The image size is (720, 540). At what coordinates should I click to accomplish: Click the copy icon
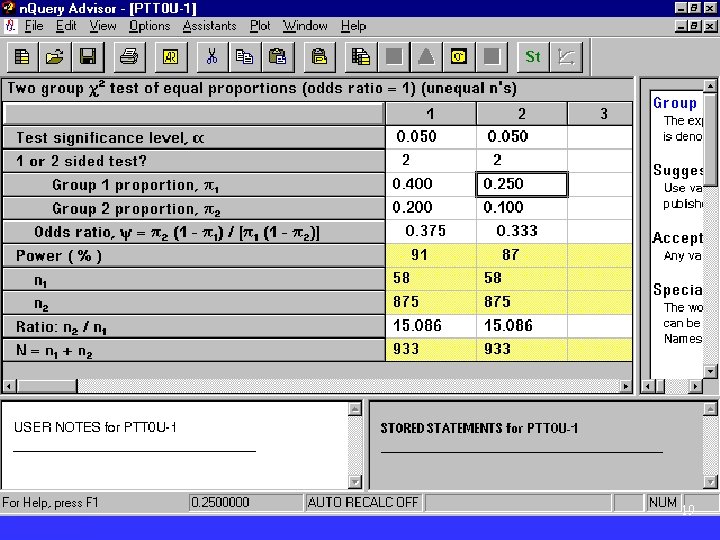pos(244,57)
